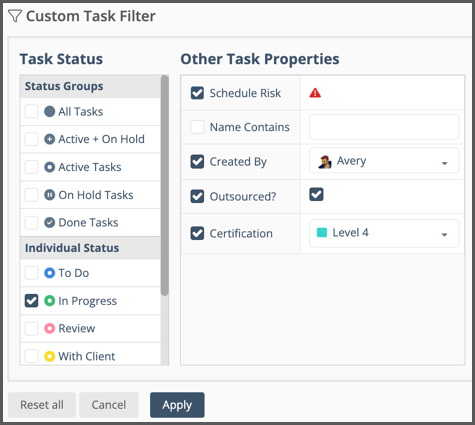Click the All Tasks status circle icon

click(x=49, y=111)
